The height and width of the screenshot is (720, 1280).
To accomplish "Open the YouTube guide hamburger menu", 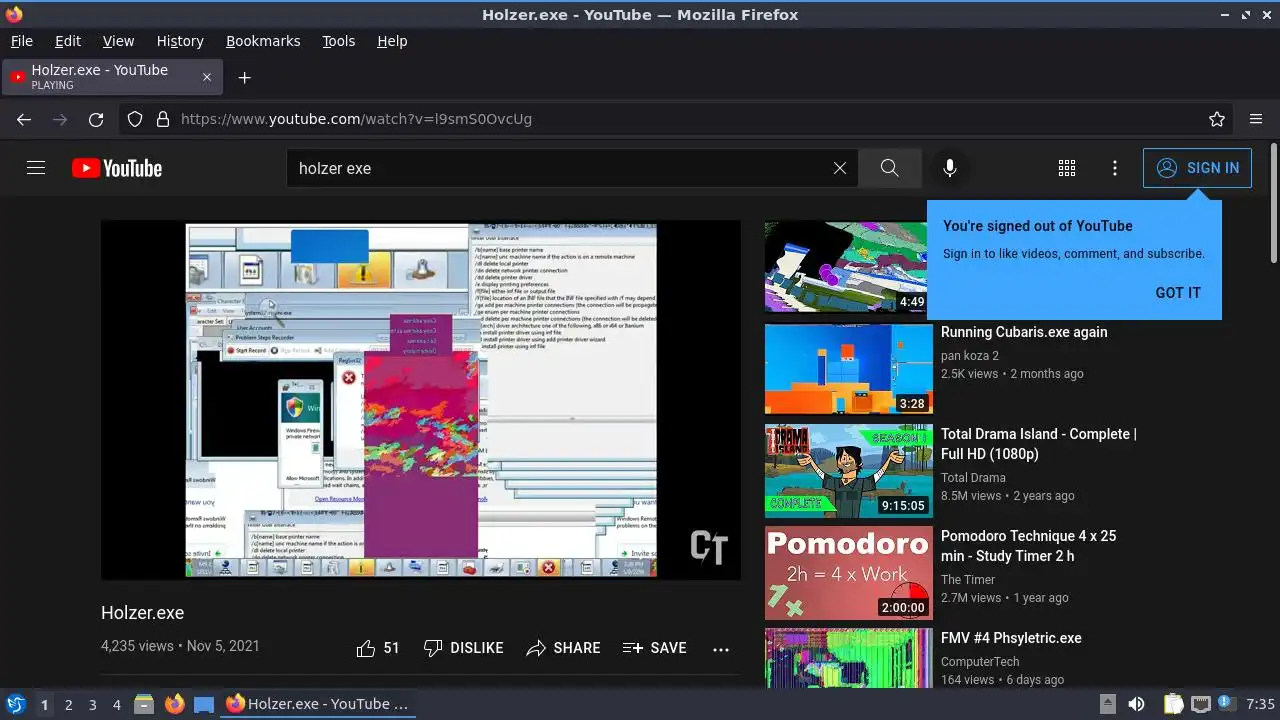I will coord(36,168).
